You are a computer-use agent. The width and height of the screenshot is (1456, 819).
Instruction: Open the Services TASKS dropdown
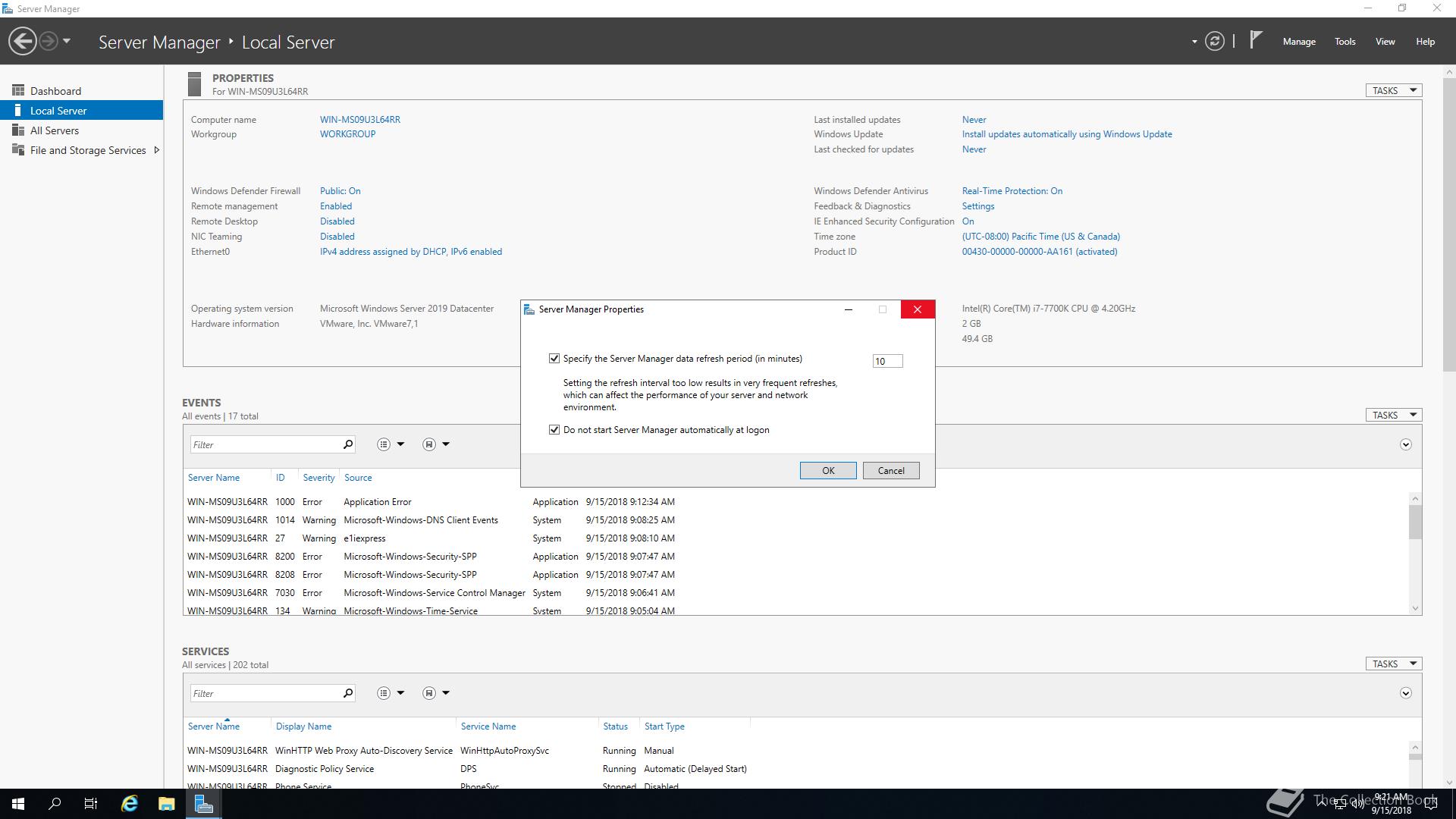pos(1394,664)
